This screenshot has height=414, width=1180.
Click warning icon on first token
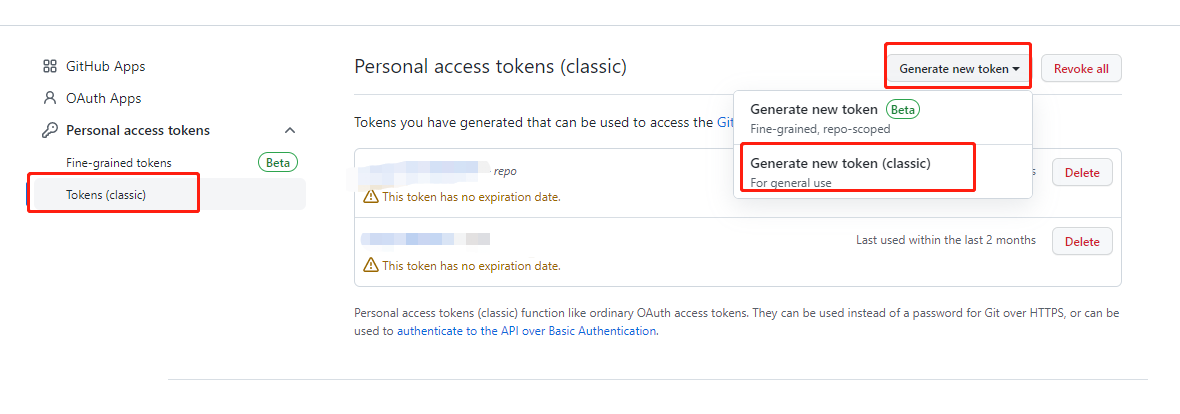370,196
